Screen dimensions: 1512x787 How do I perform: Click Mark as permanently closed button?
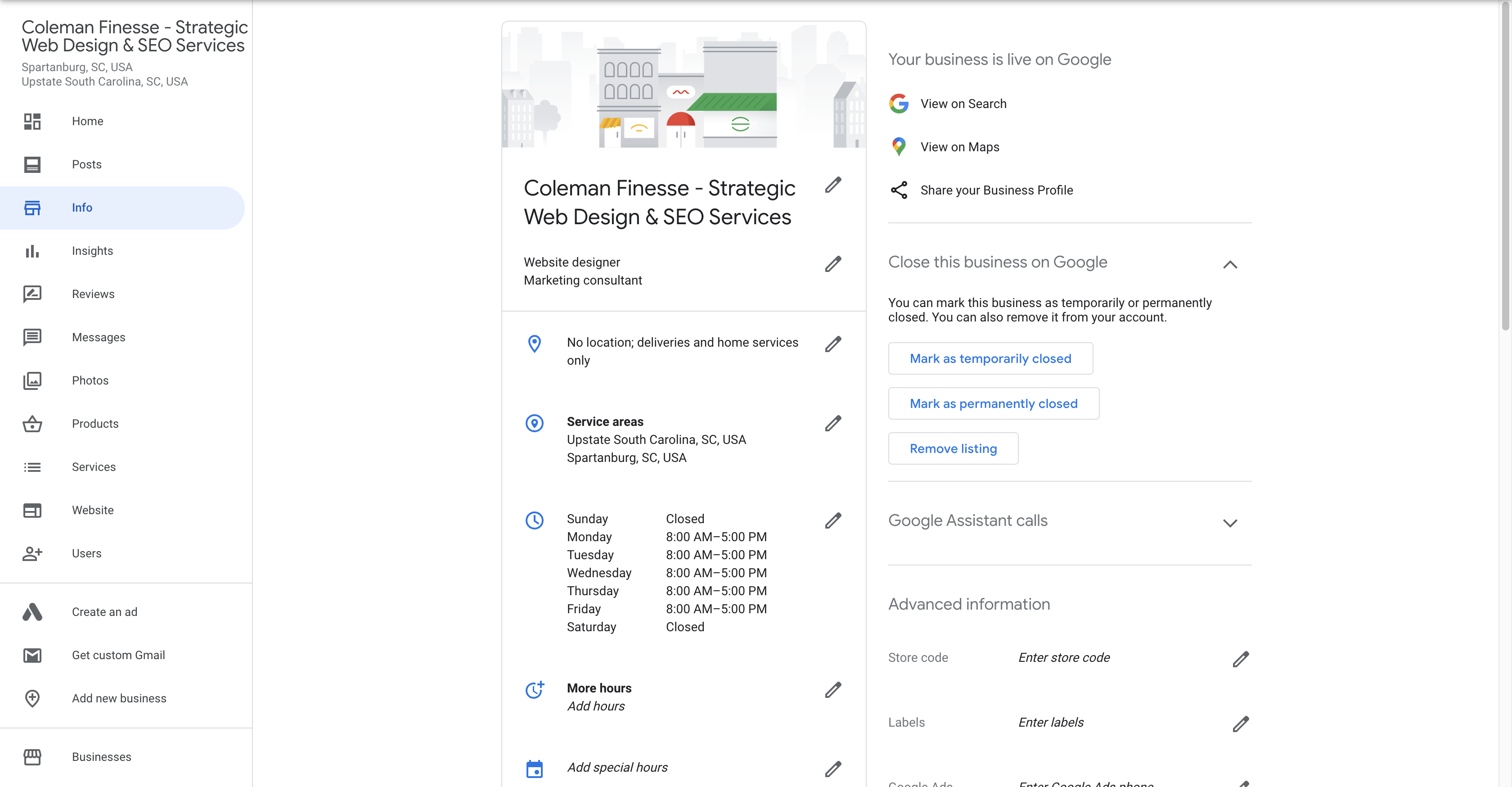(993, 404)
